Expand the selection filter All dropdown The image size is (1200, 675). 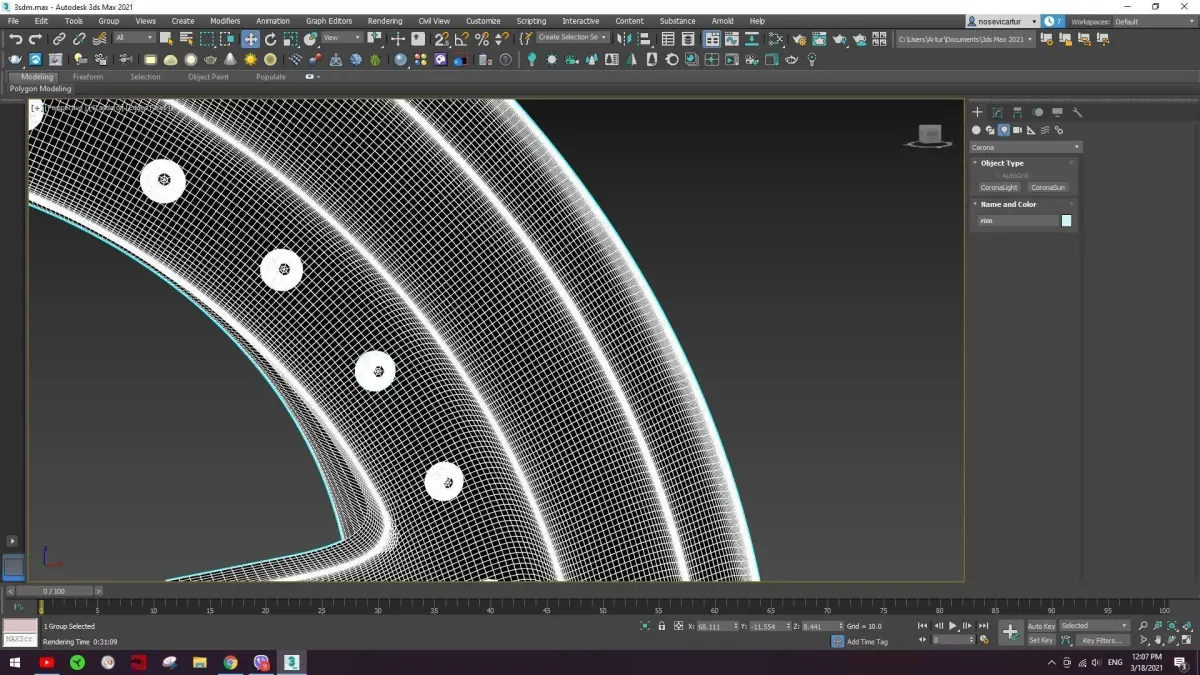134,38
